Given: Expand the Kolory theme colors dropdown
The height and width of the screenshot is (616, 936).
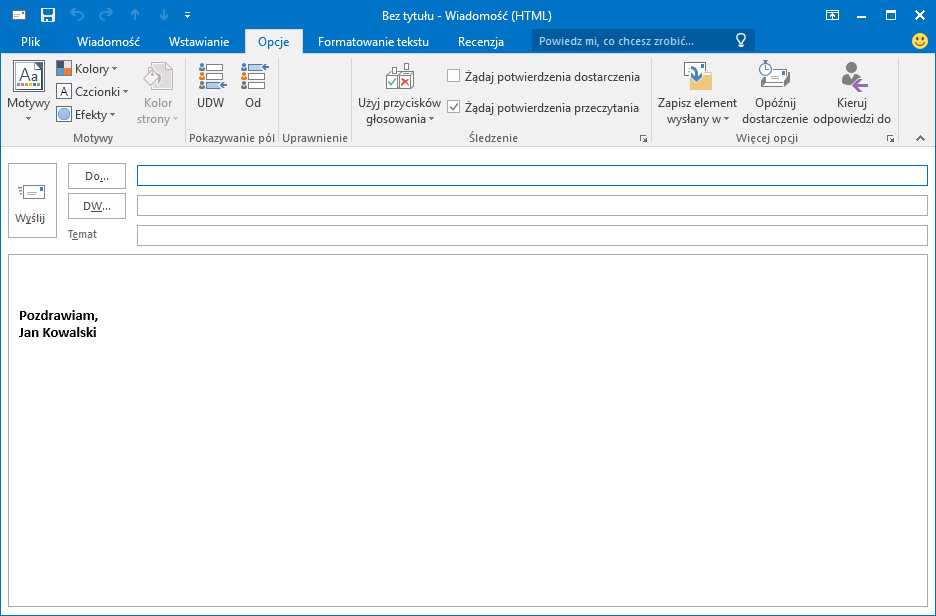Looking at the screenshot, I should pos(87,69).
